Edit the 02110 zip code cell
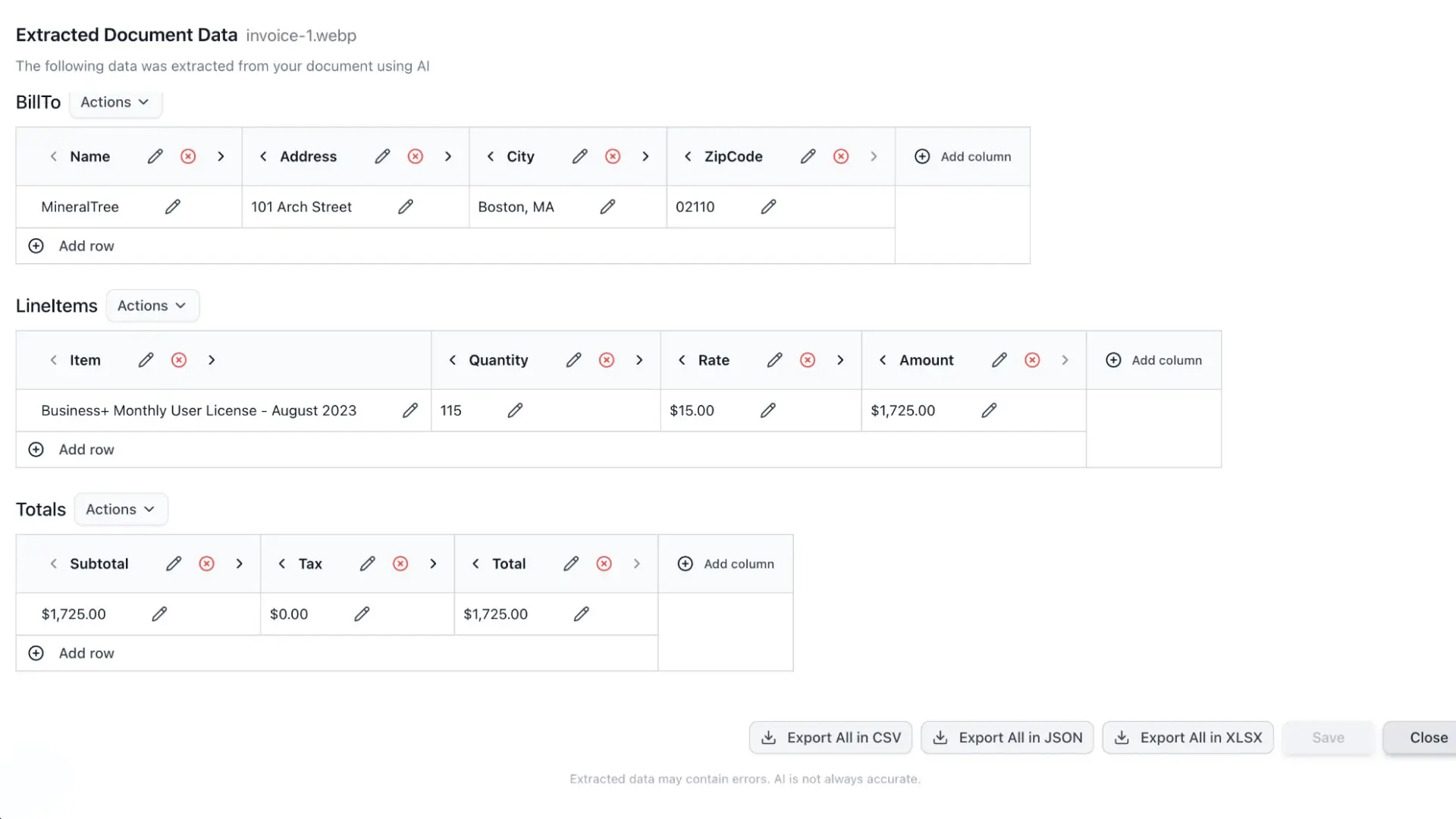 coord(768,206)
